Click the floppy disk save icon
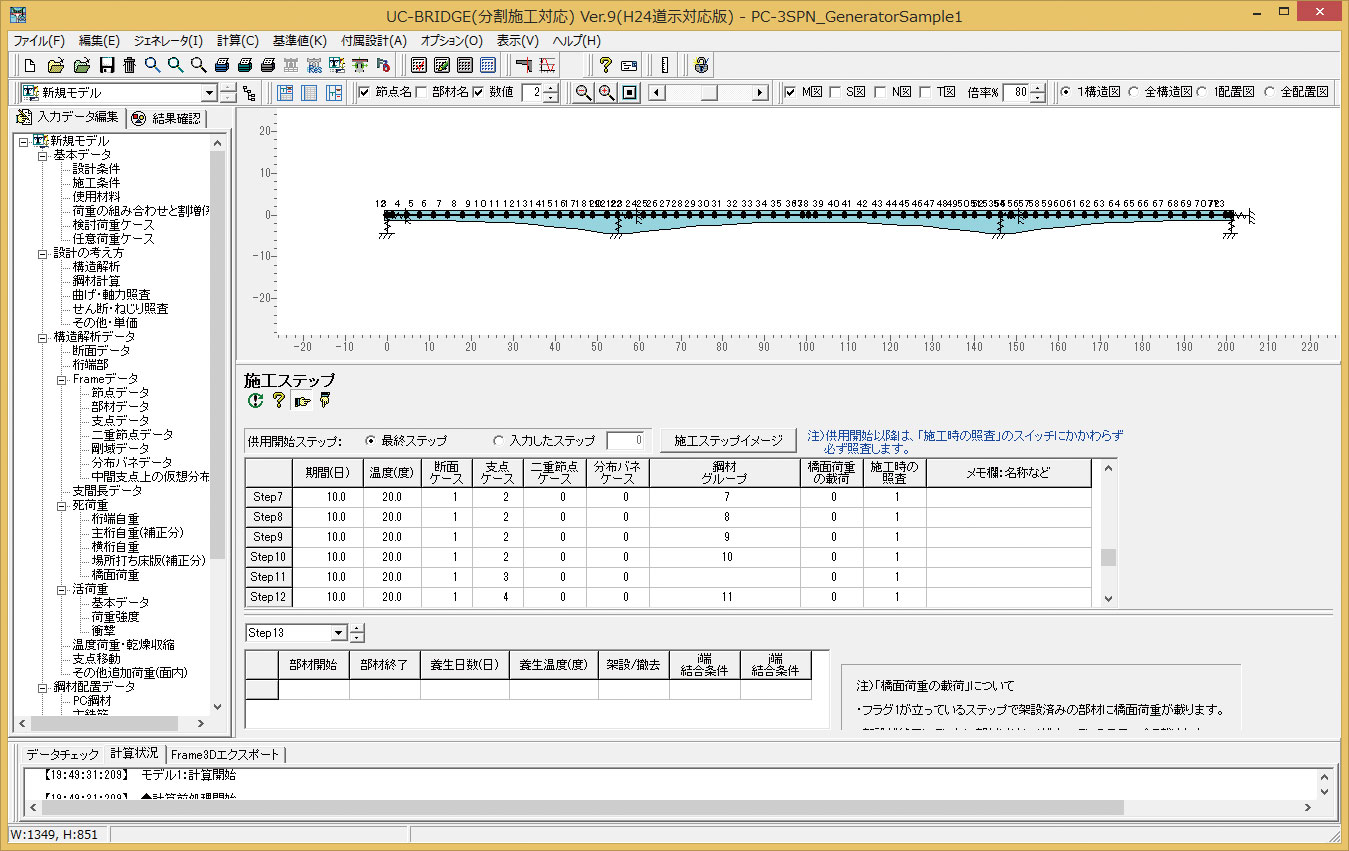 pos(106,66)
